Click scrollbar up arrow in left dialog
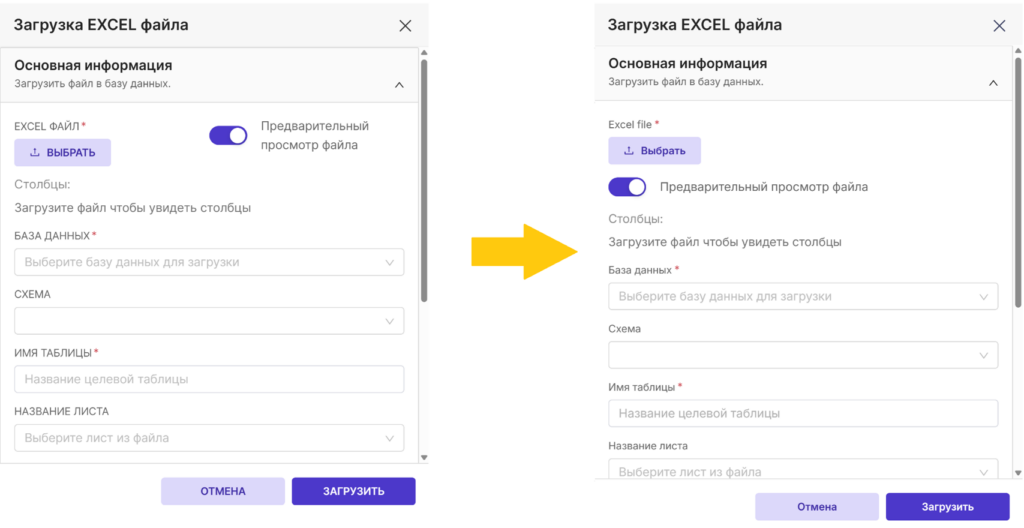 [423, 52]
